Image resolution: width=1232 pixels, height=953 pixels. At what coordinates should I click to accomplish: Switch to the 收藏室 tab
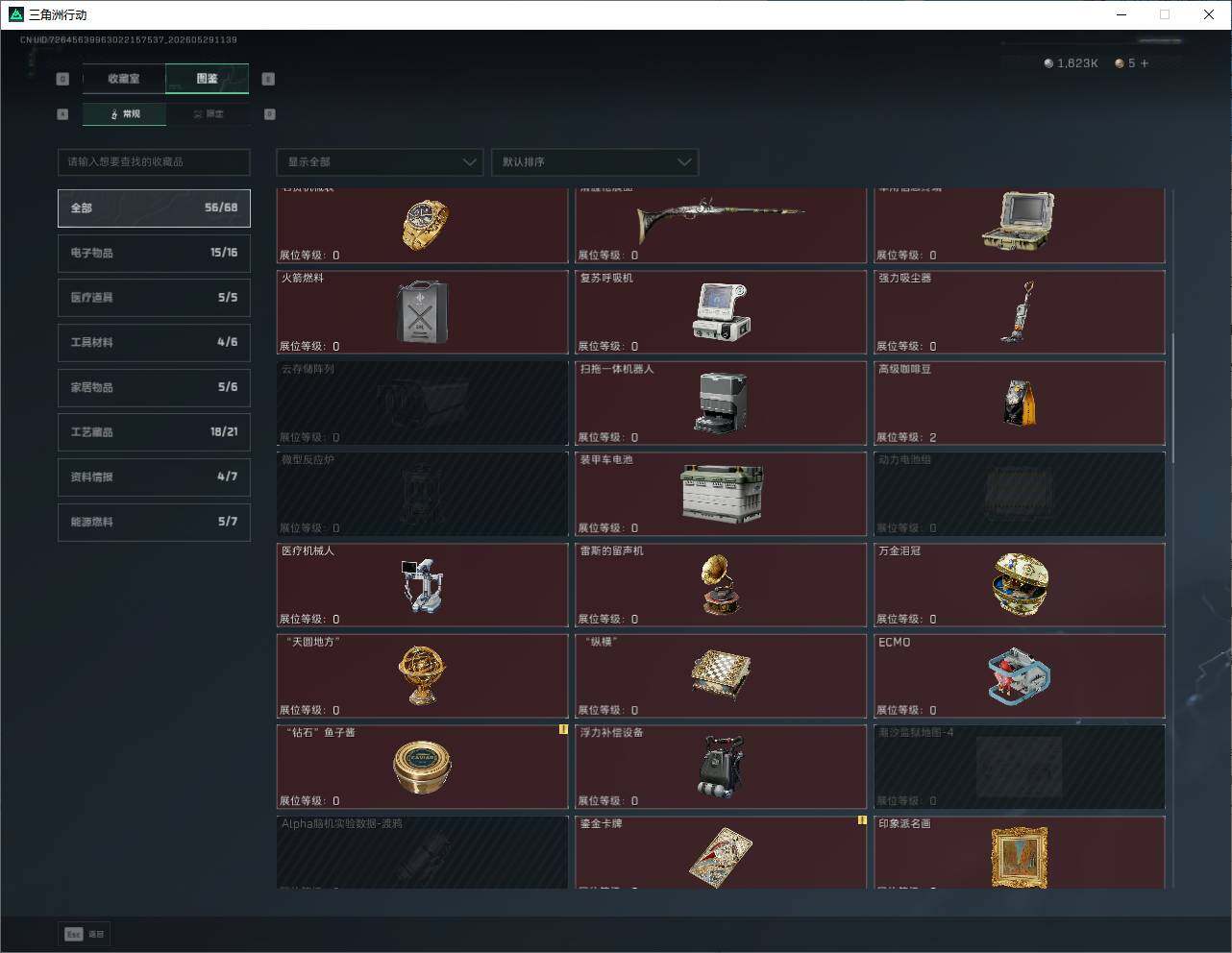pyautogui.click(x=124, y=79)
